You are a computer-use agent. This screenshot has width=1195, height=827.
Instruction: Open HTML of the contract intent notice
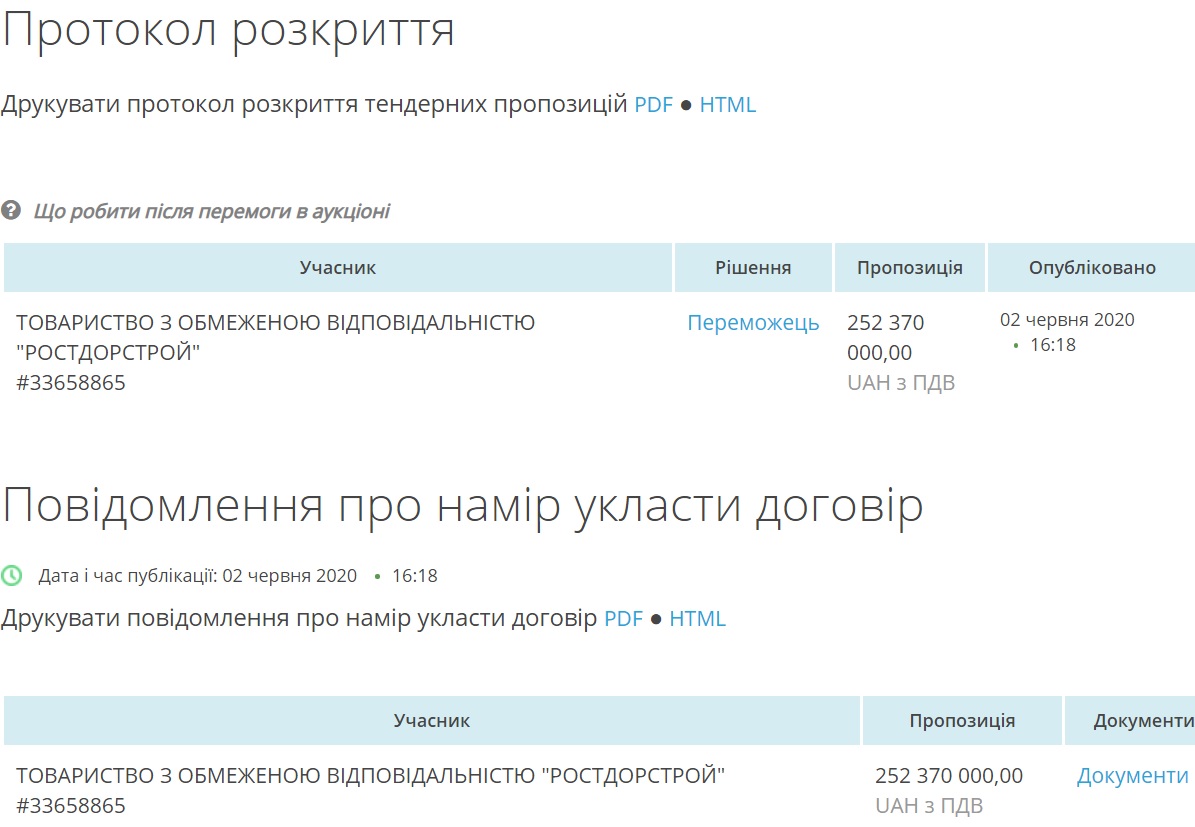click(x=697, y=618)
